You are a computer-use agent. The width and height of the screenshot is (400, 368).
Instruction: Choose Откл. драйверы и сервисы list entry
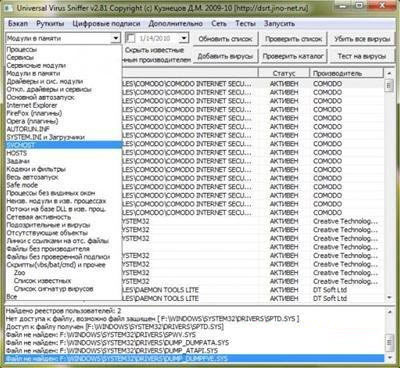click(63, 89)
